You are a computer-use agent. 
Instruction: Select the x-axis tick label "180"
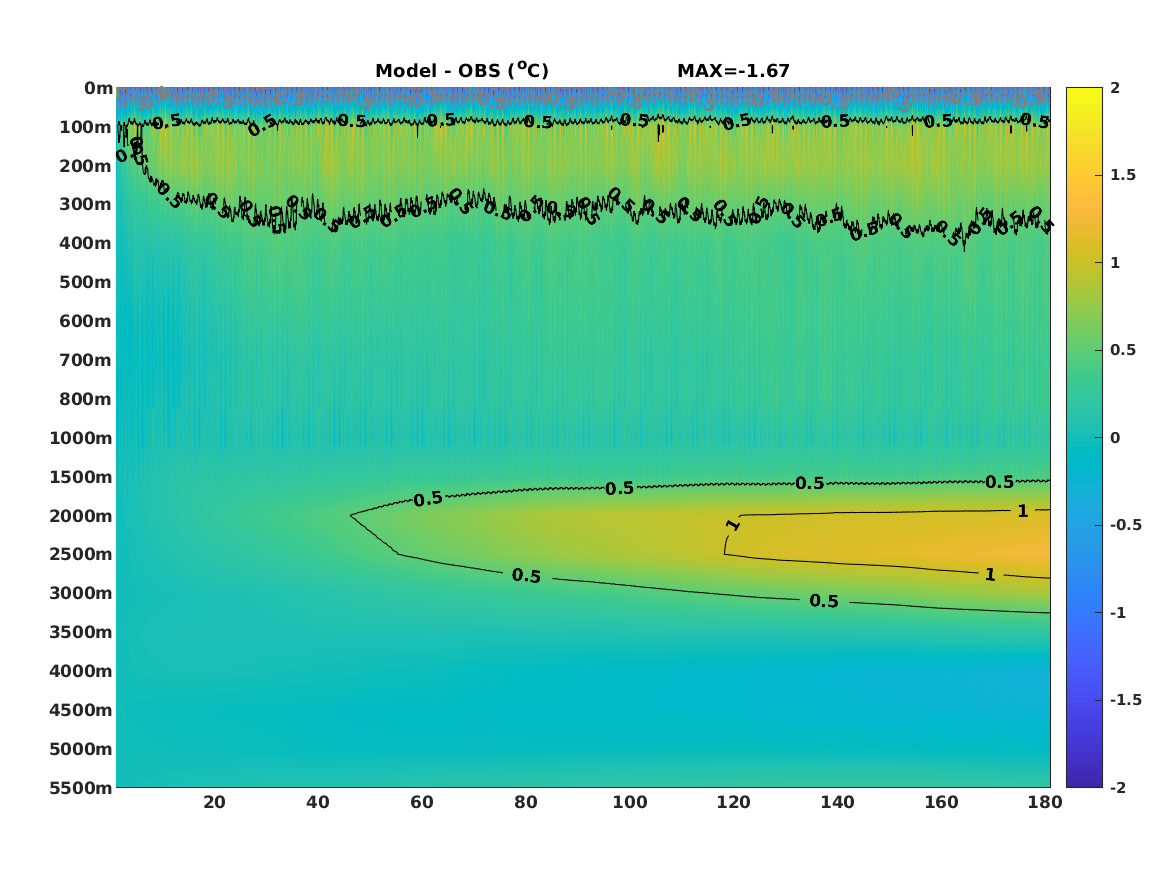pos(1046,802)
